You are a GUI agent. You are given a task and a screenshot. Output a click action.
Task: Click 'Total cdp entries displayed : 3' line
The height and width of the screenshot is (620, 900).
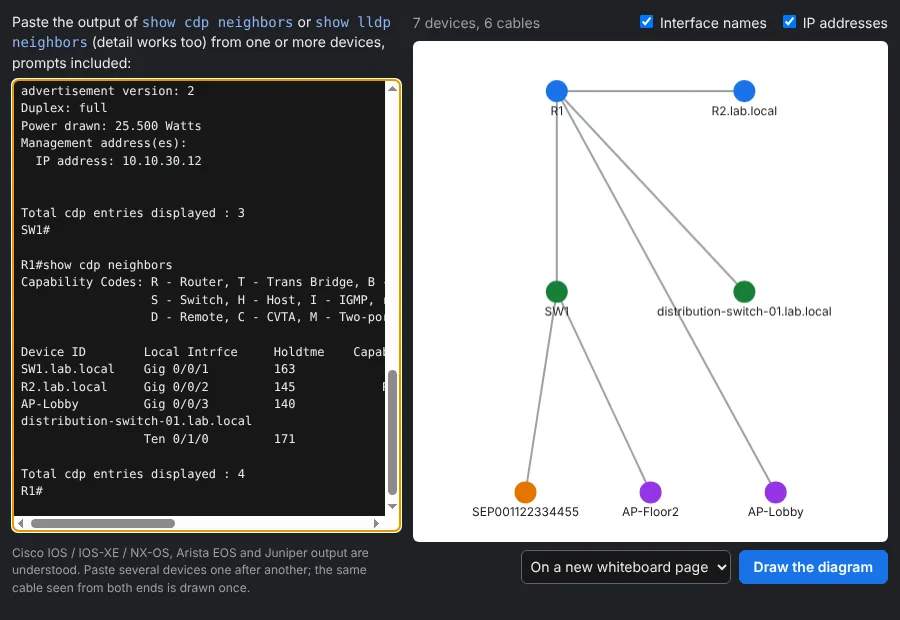coord(133,212)
